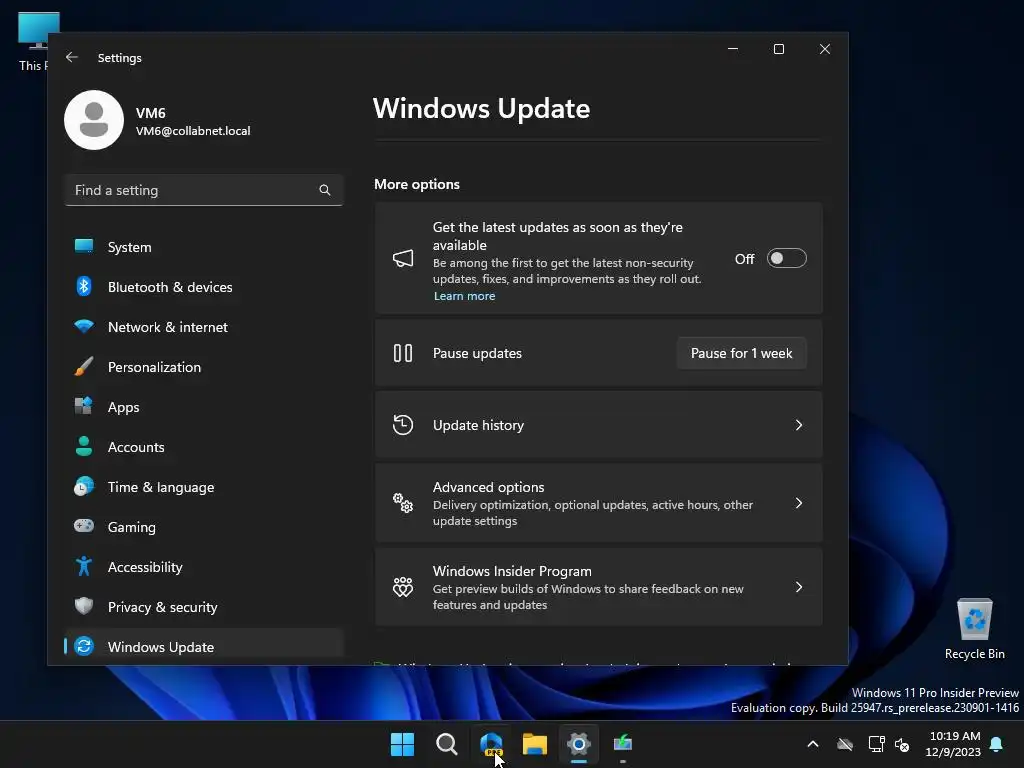Image resolution: width=1024 pixels, height=768 pixels.
Task: Show hidden tray icons chevron
Action: coord(813,744)
